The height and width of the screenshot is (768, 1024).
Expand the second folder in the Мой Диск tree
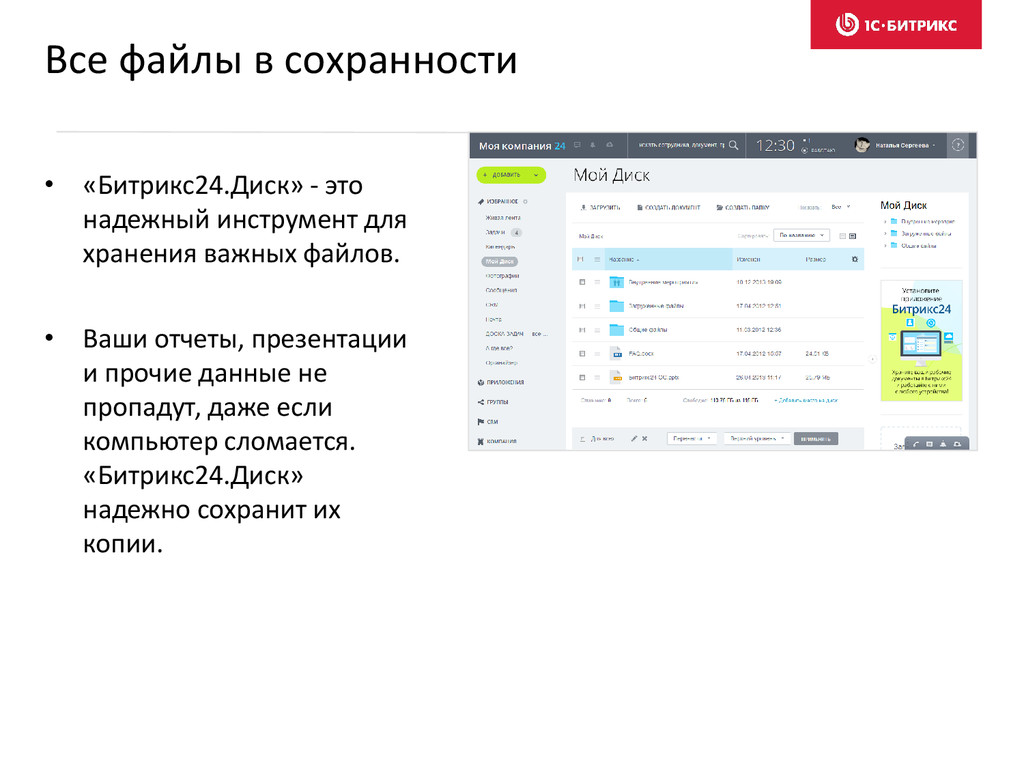886,233
